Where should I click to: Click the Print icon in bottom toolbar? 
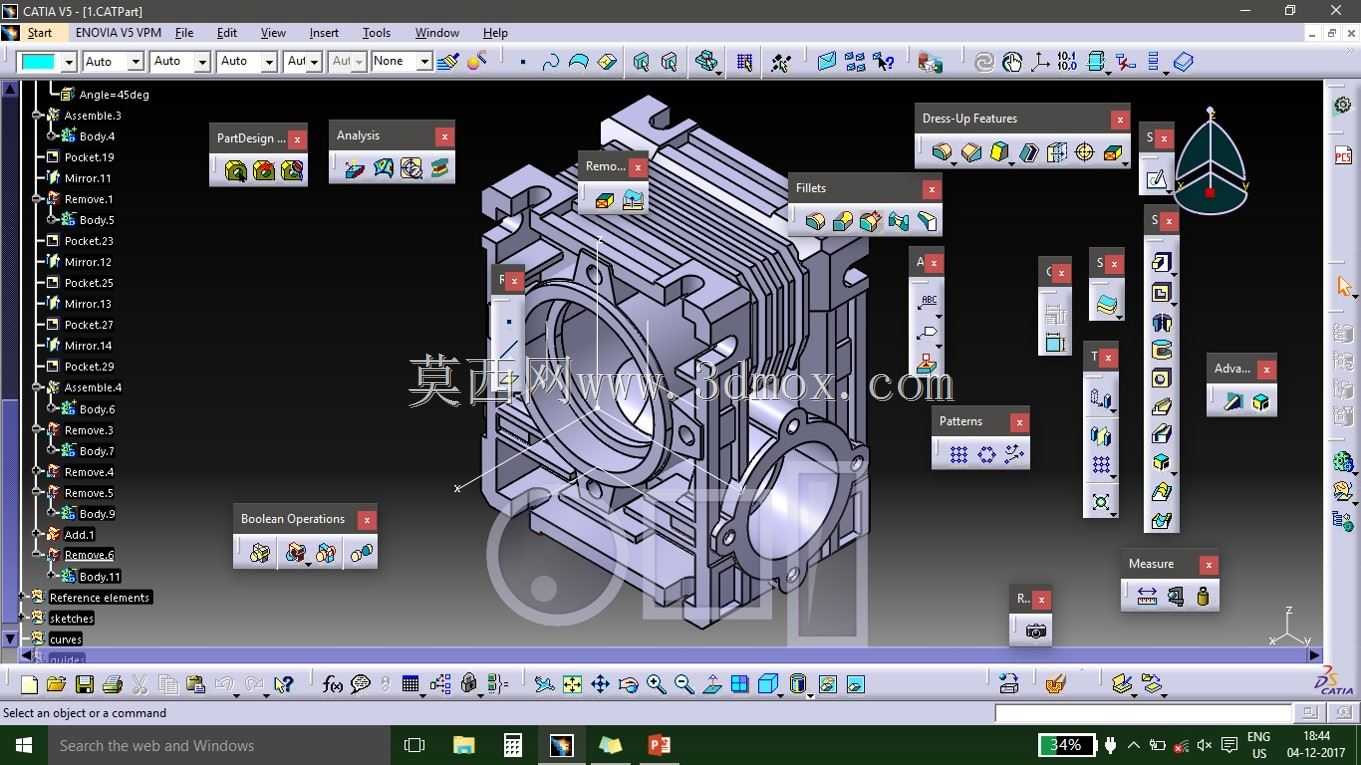(112, 684)
